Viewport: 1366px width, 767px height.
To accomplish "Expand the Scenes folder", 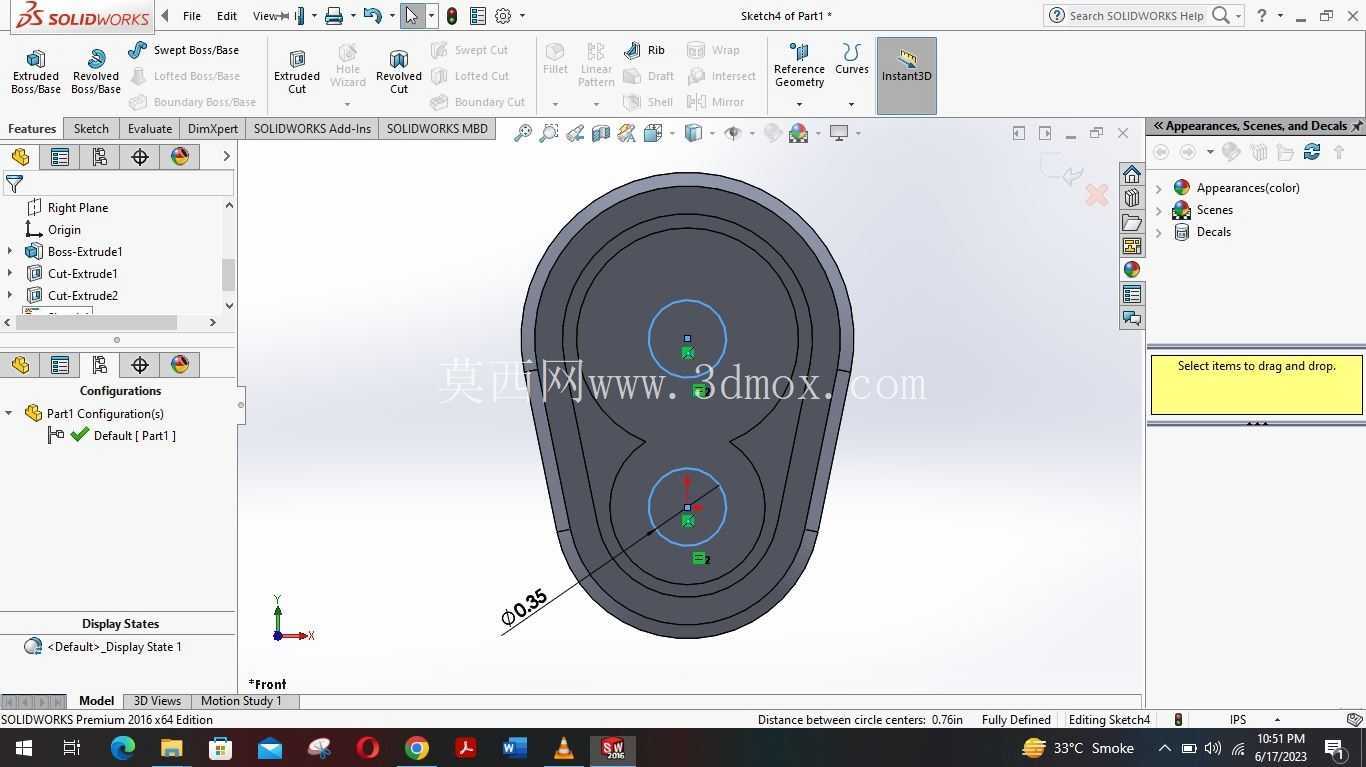I will (x=1159, y=210).
